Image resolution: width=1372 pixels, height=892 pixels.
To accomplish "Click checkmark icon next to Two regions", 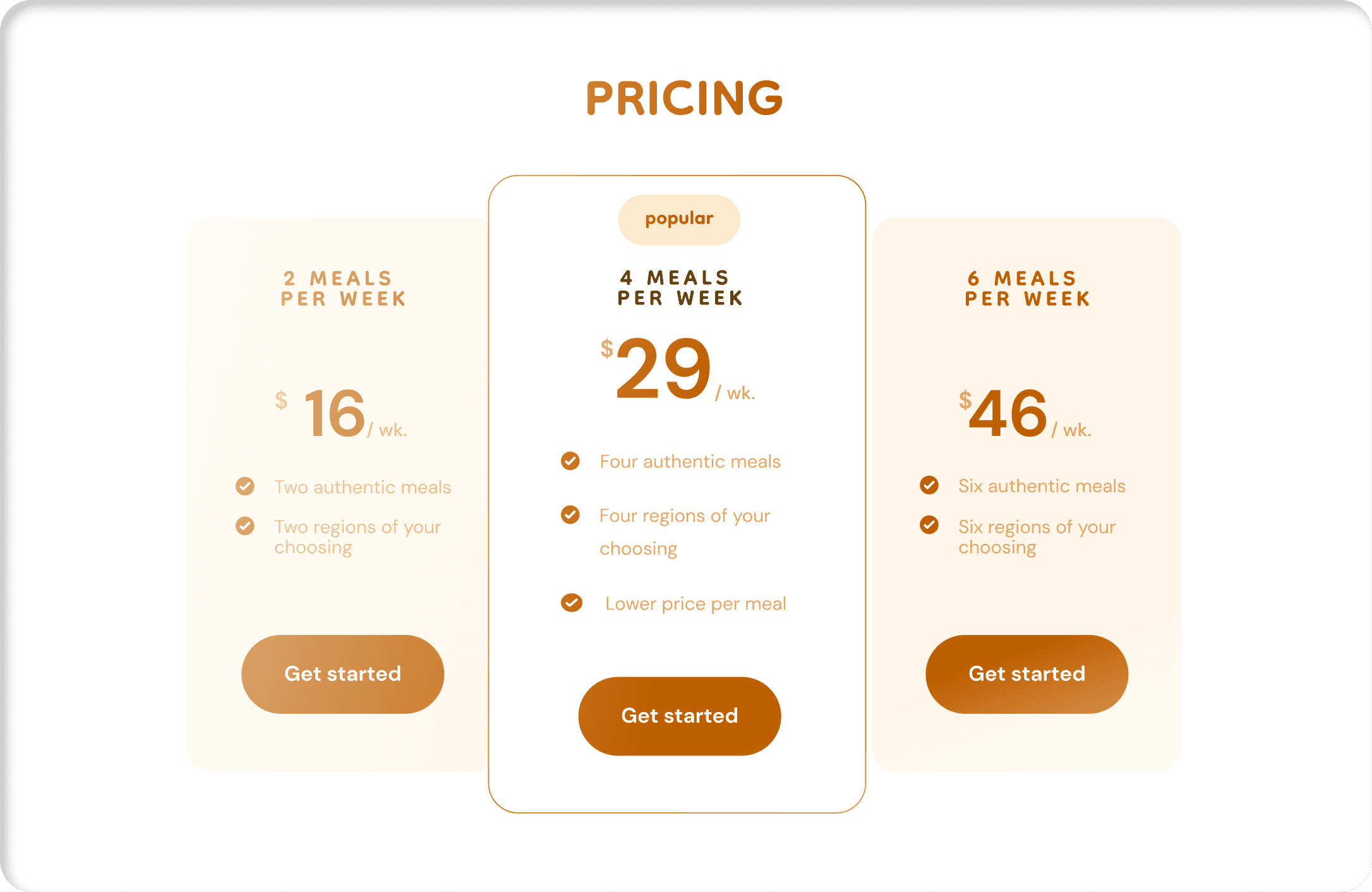I will point(245,526).
